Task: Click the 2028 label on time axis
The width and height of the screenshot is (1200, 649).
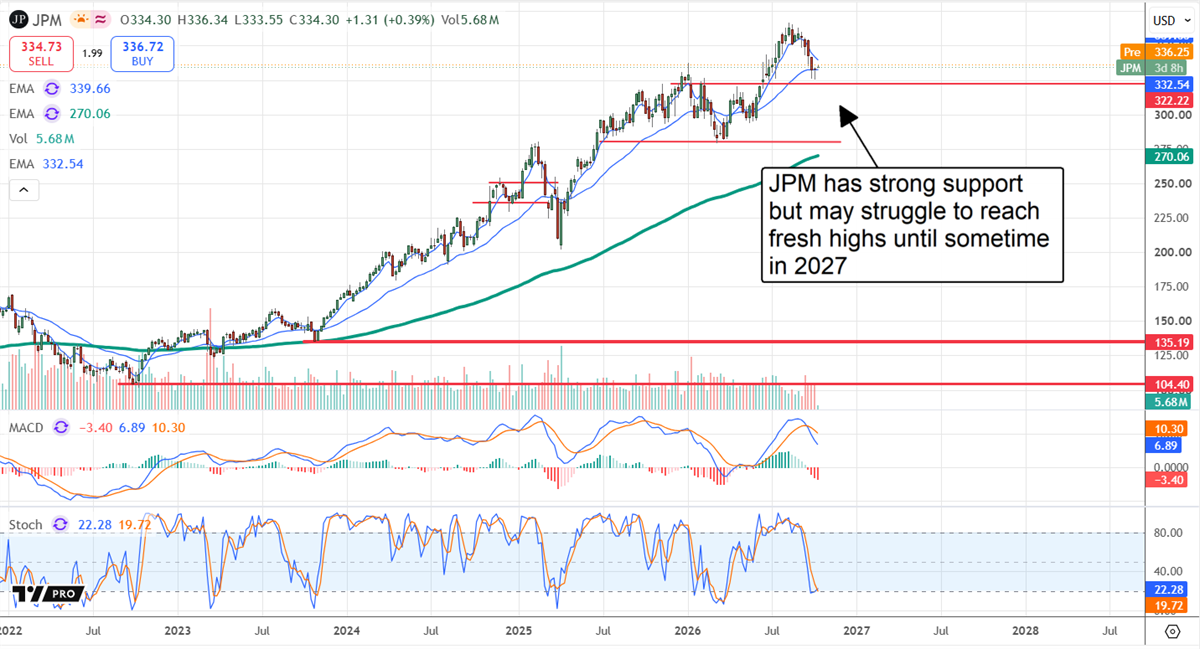Action: click(x=1027, y=631)
